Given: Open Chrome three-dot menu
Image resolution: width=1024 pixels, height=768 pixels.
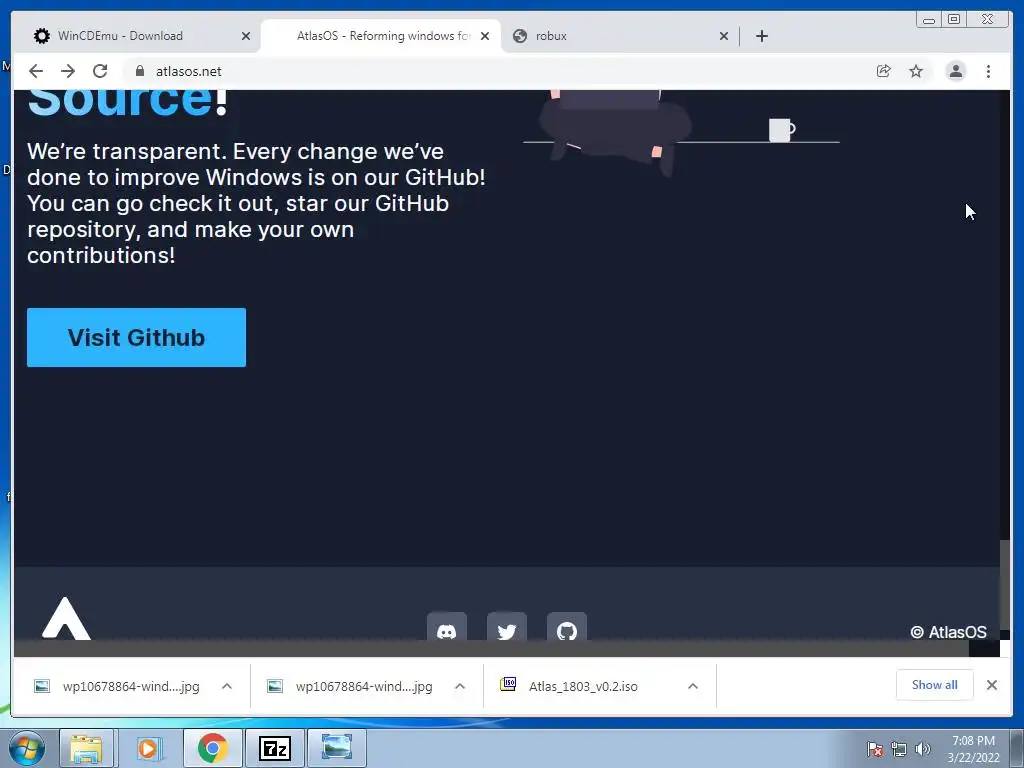Looking at the screenshot, I should click(x=988, y=71).
